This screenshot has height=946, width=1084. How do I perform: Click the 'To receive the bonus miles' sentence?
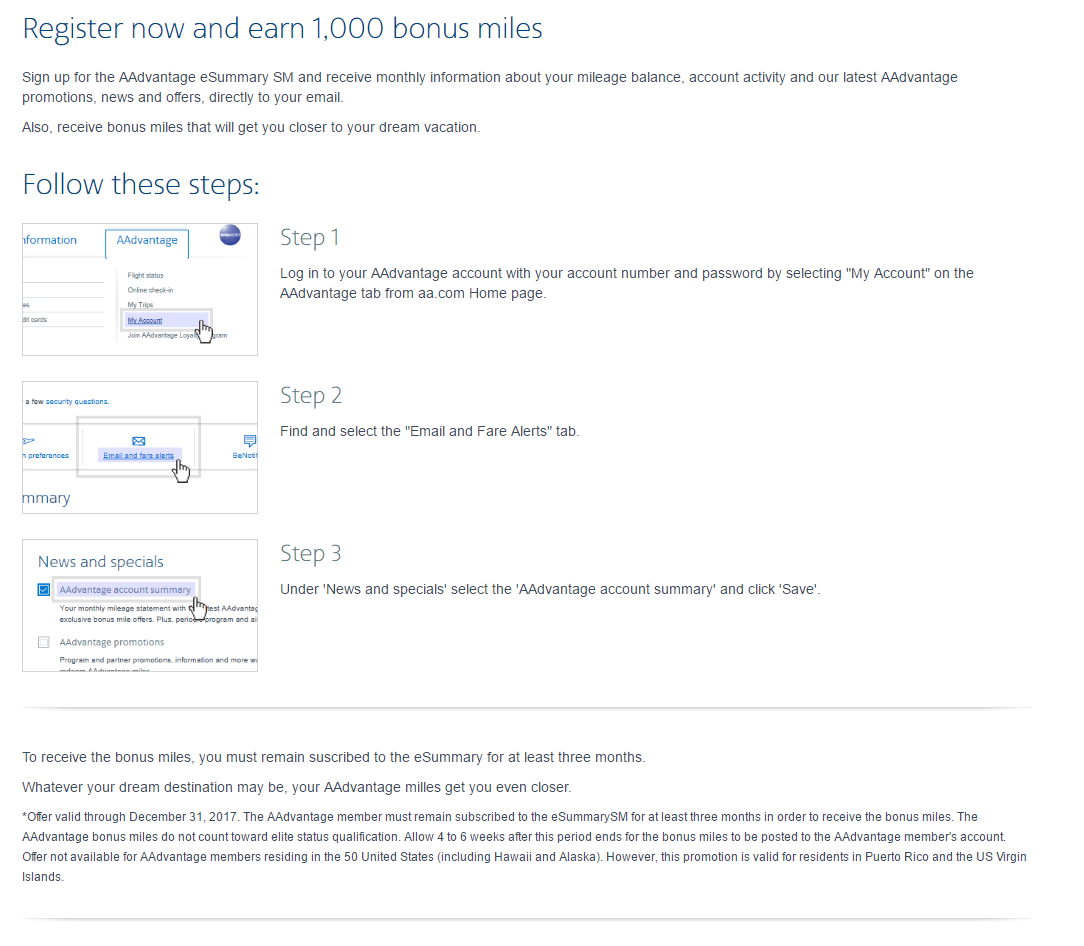[333, 757]
